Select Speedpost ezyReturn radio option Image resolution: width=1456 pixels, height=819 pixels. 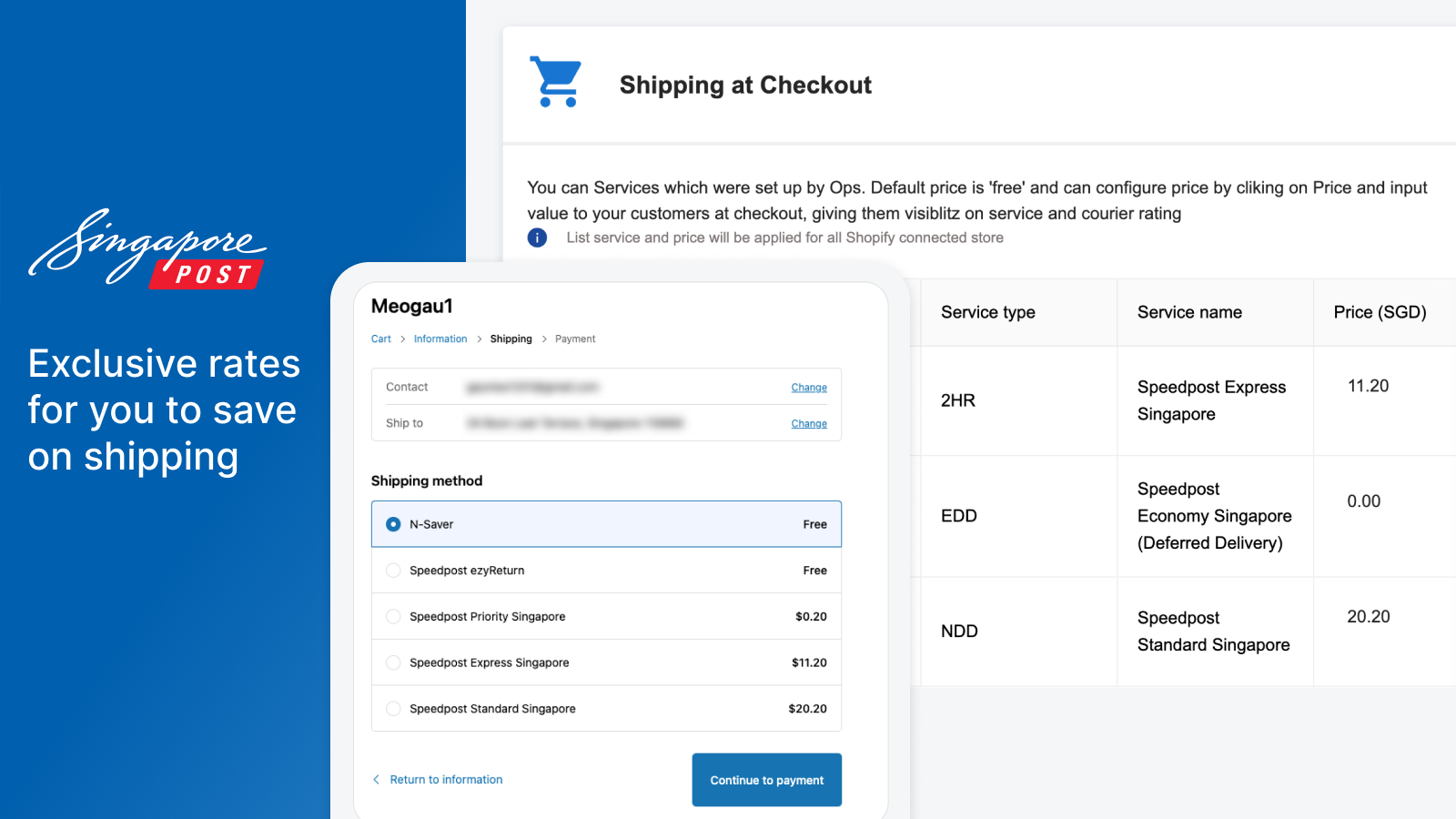[393, 571]
